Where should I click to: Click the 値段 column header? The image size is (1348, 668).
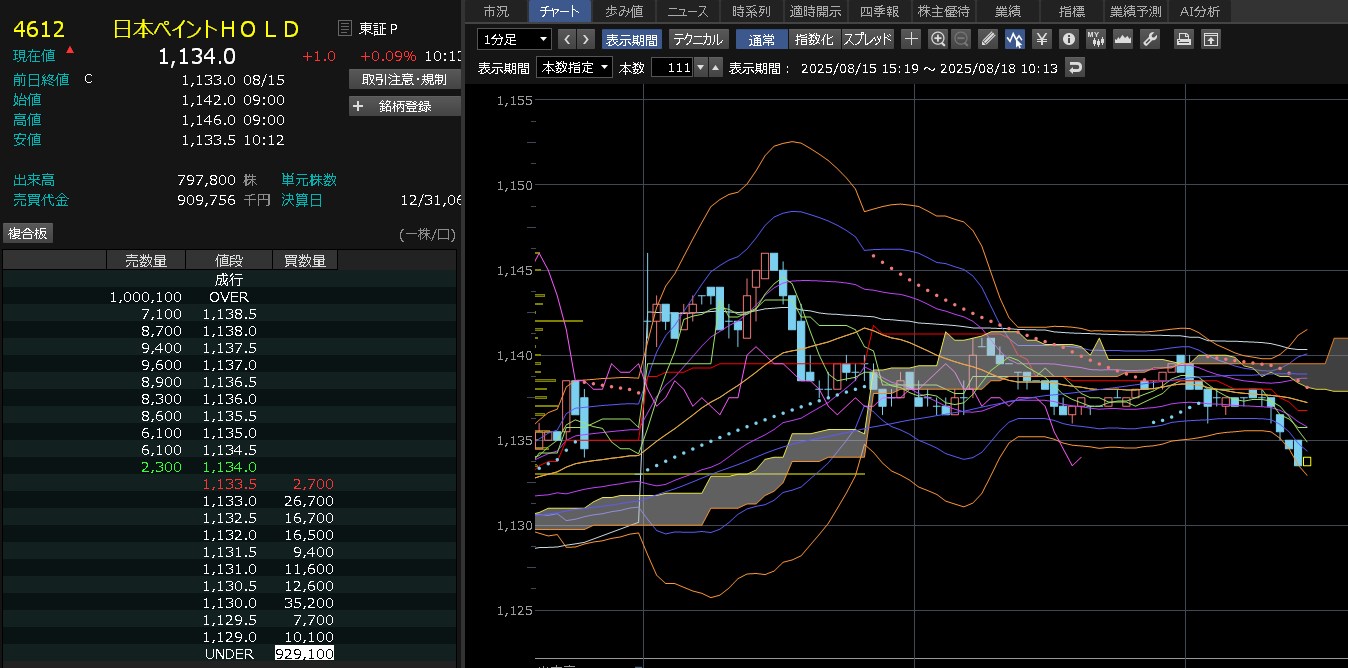[229, 261]
